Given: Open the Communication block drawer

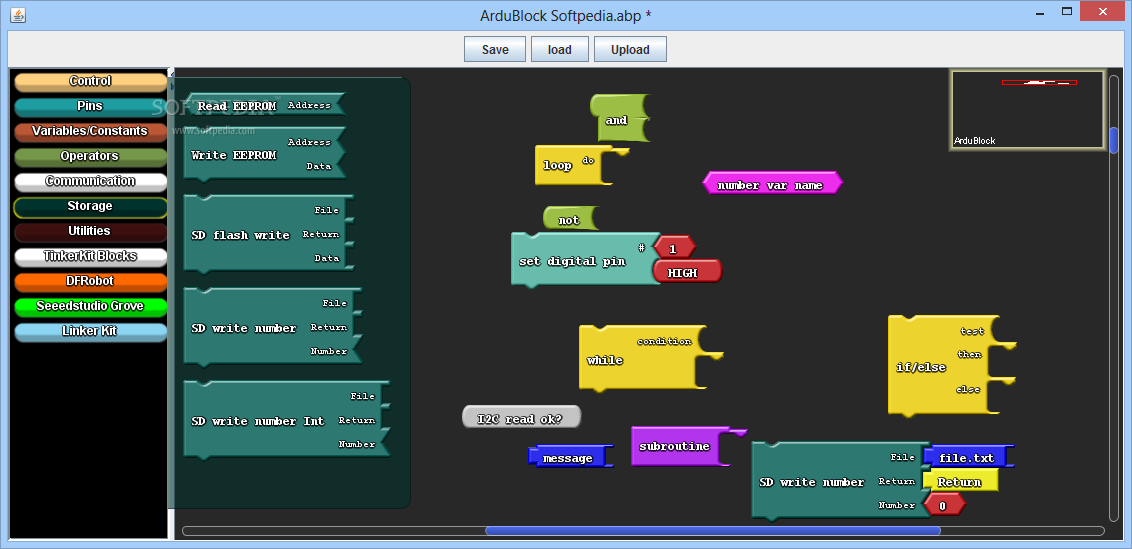Looking at the screenshot, I should tap(90, 181).
